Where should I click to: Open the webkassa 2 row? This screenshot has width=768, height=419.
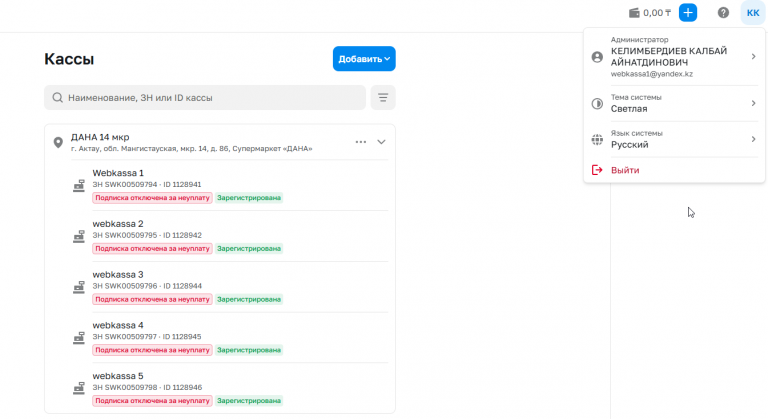point(229,236)
